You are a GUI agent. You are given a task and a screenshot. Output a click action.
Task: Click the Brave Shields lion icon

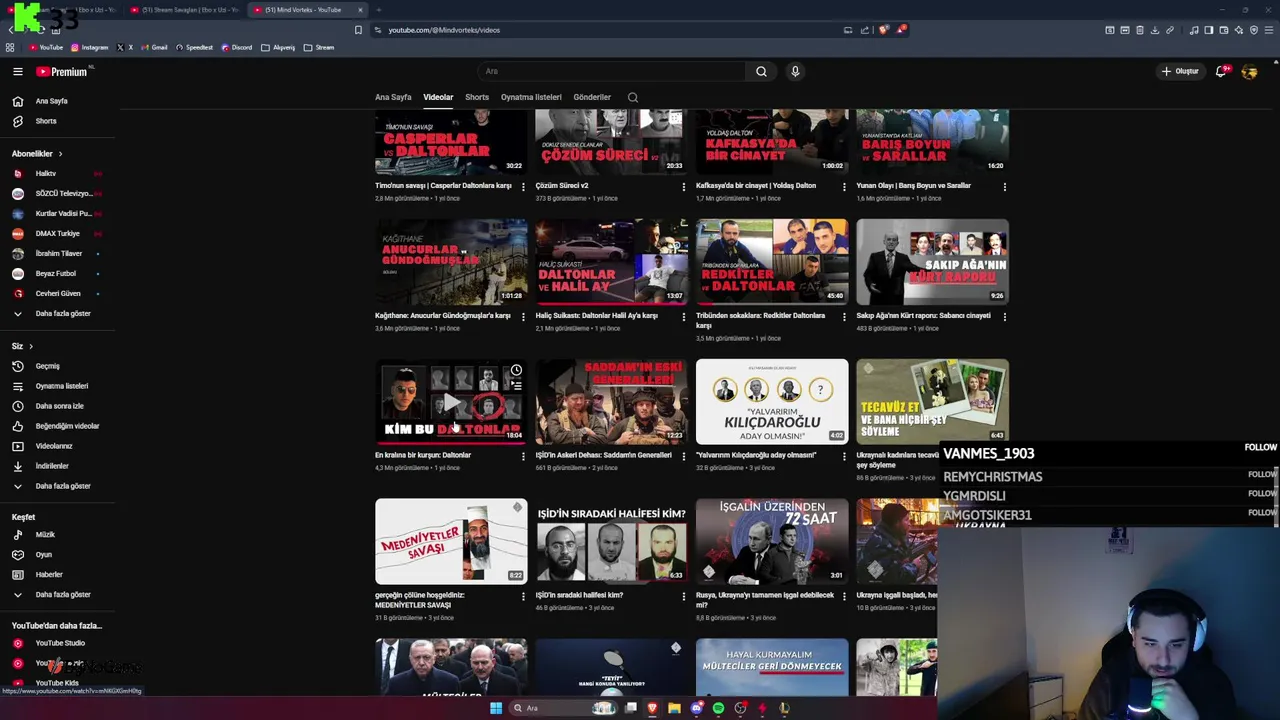click(883, 30)
